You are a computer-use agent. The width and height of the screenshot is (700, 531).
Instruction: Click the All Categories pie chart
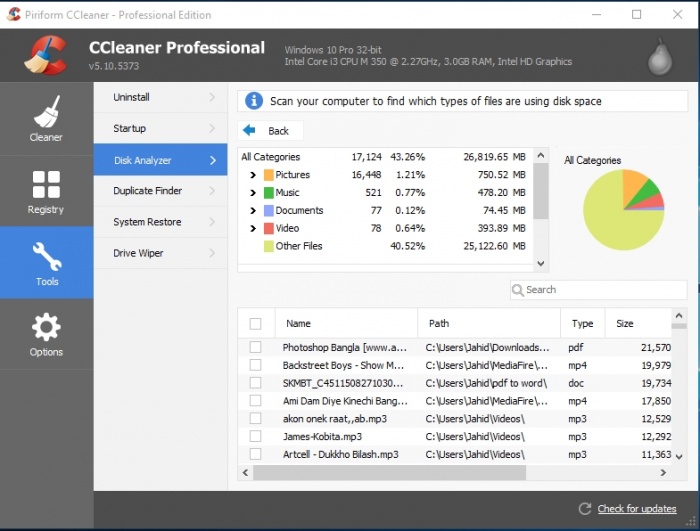[x=623, y=209]
